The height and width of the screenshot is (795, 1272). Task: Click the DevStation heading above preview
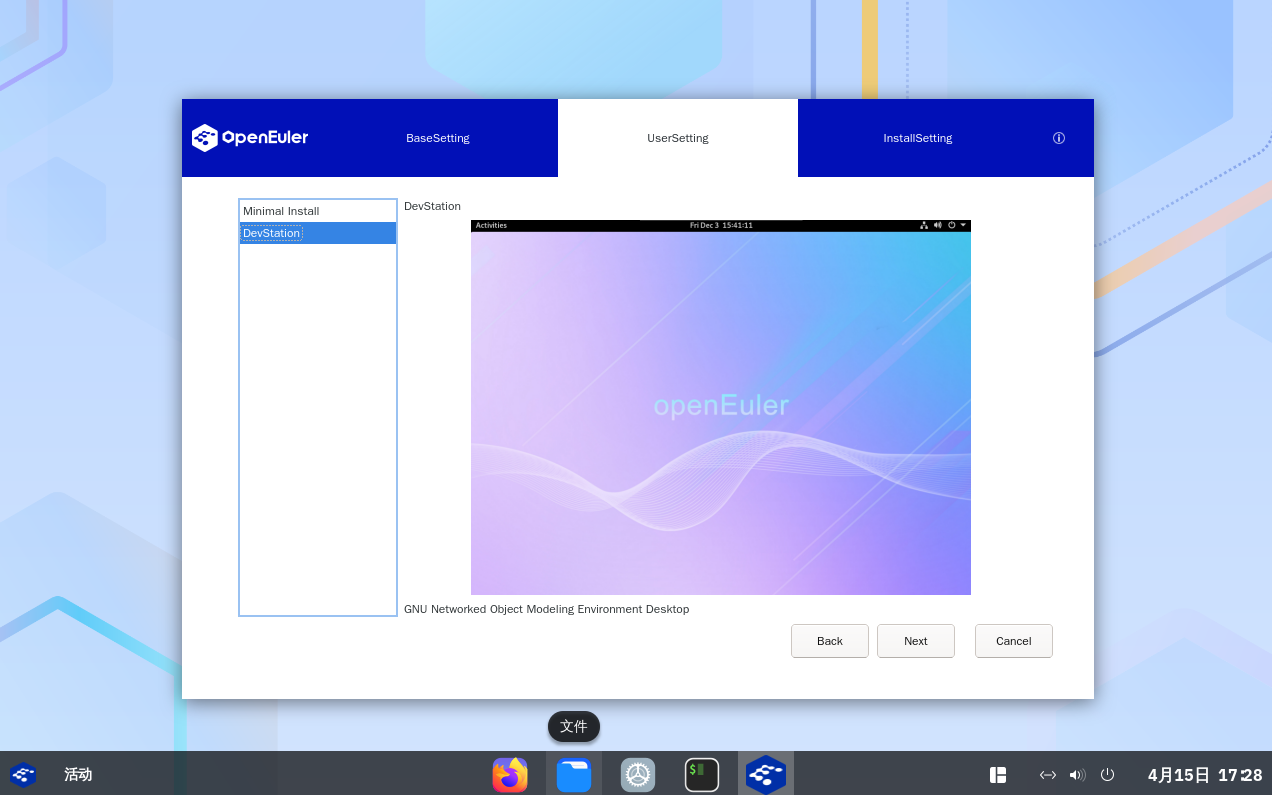click(432, 206)
